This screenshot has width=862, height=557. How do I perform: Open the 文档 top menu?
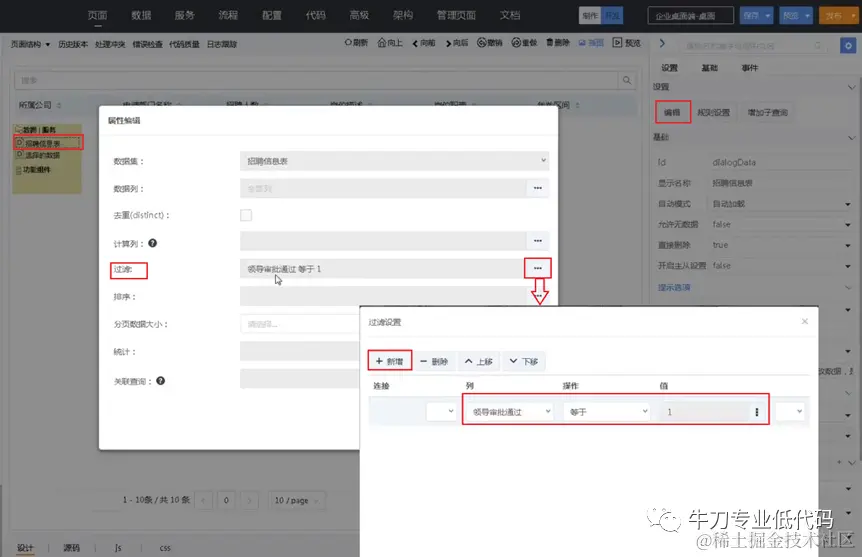[510, 15]
